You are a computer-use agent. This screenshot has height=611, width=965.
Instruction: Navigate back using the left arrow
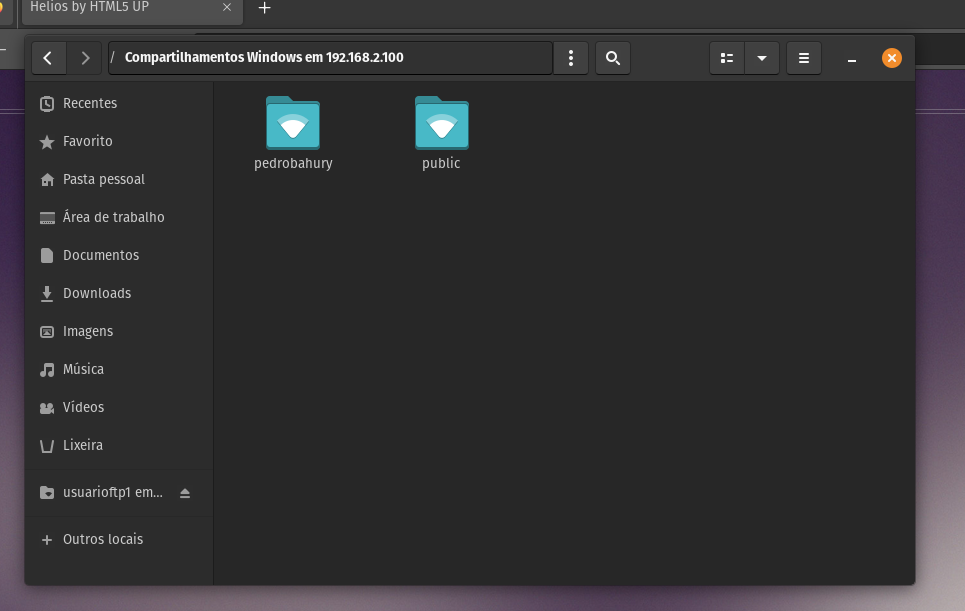tap(48, 57)
